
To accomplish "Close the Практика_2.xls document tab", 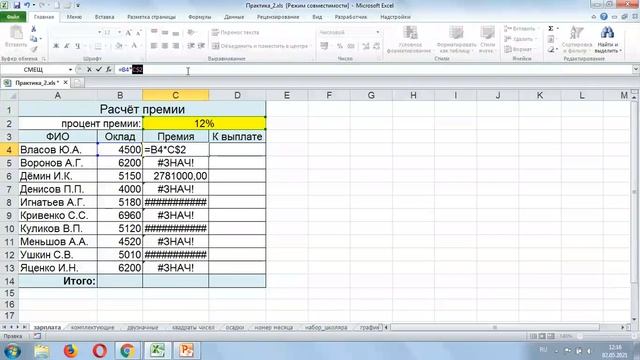I will (65, 82).
